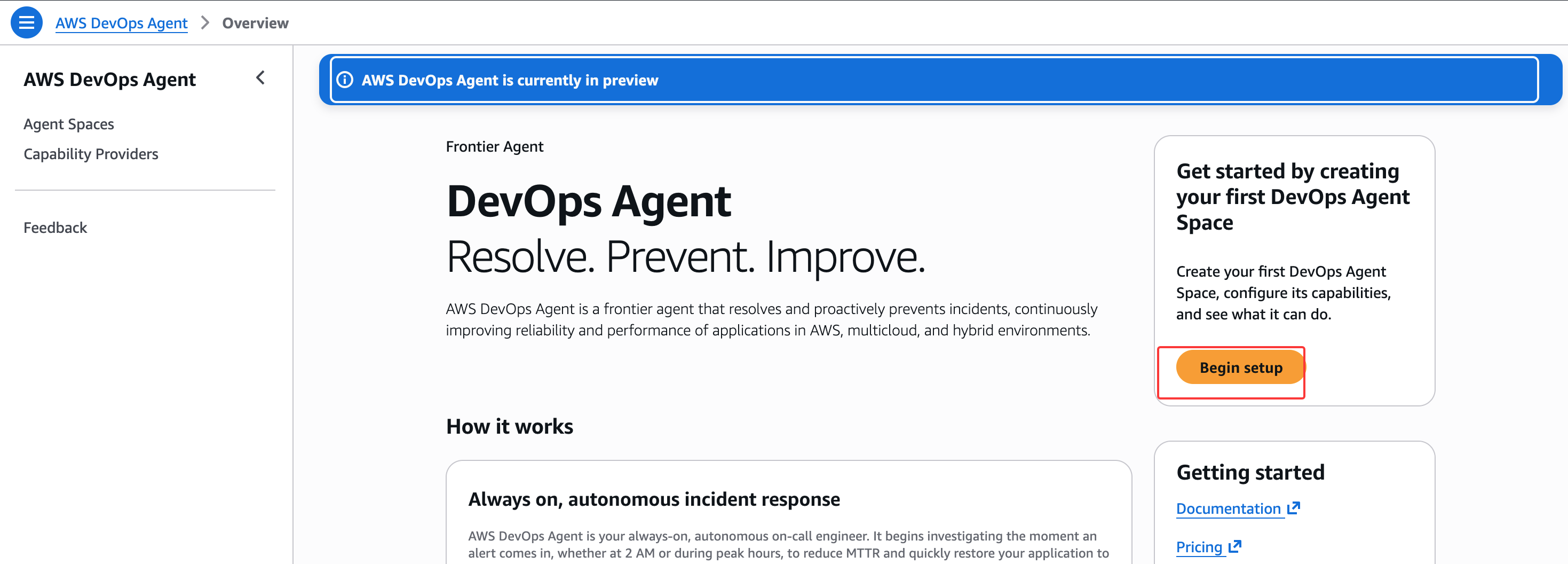1568x564 pixels.
Task: Open the Feedback sidebar link
Action: click(56, 227)
